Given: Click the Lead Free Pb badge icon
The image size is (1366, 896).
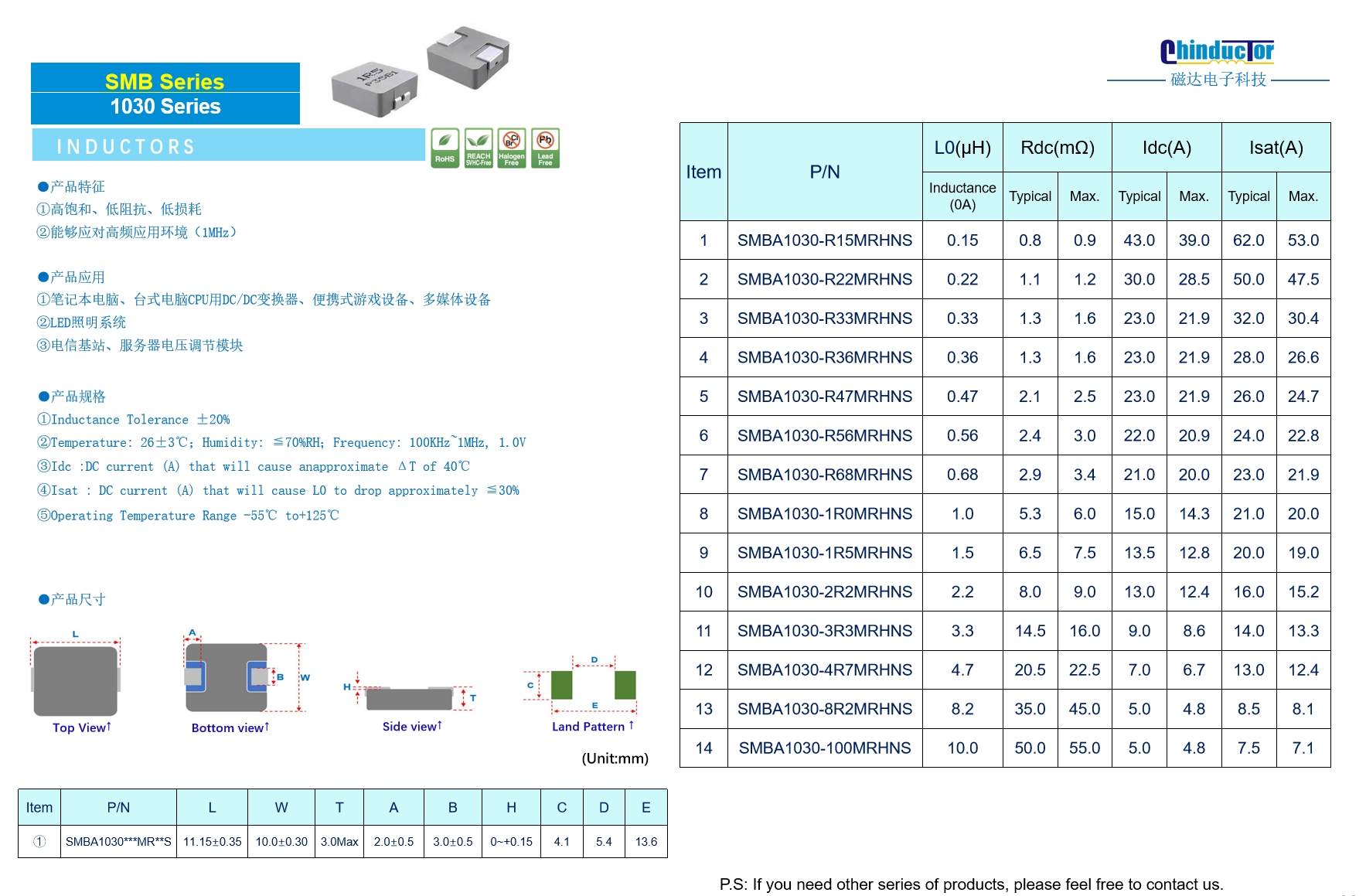Looking at the screenshot, I should tap(545, 148).
